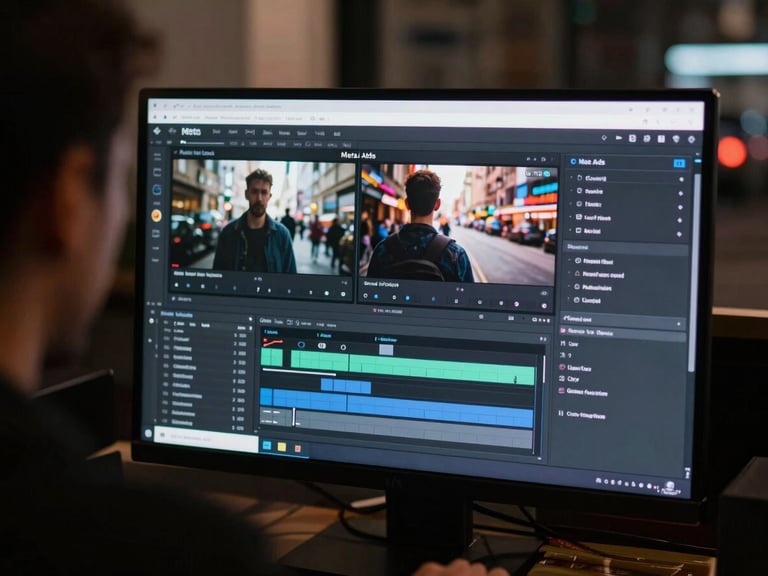The height and width of the screenshot is (576, 768).
Task: Click the keyframe diamond on the last Moe Ads row
Action: (x=679, y=235)
